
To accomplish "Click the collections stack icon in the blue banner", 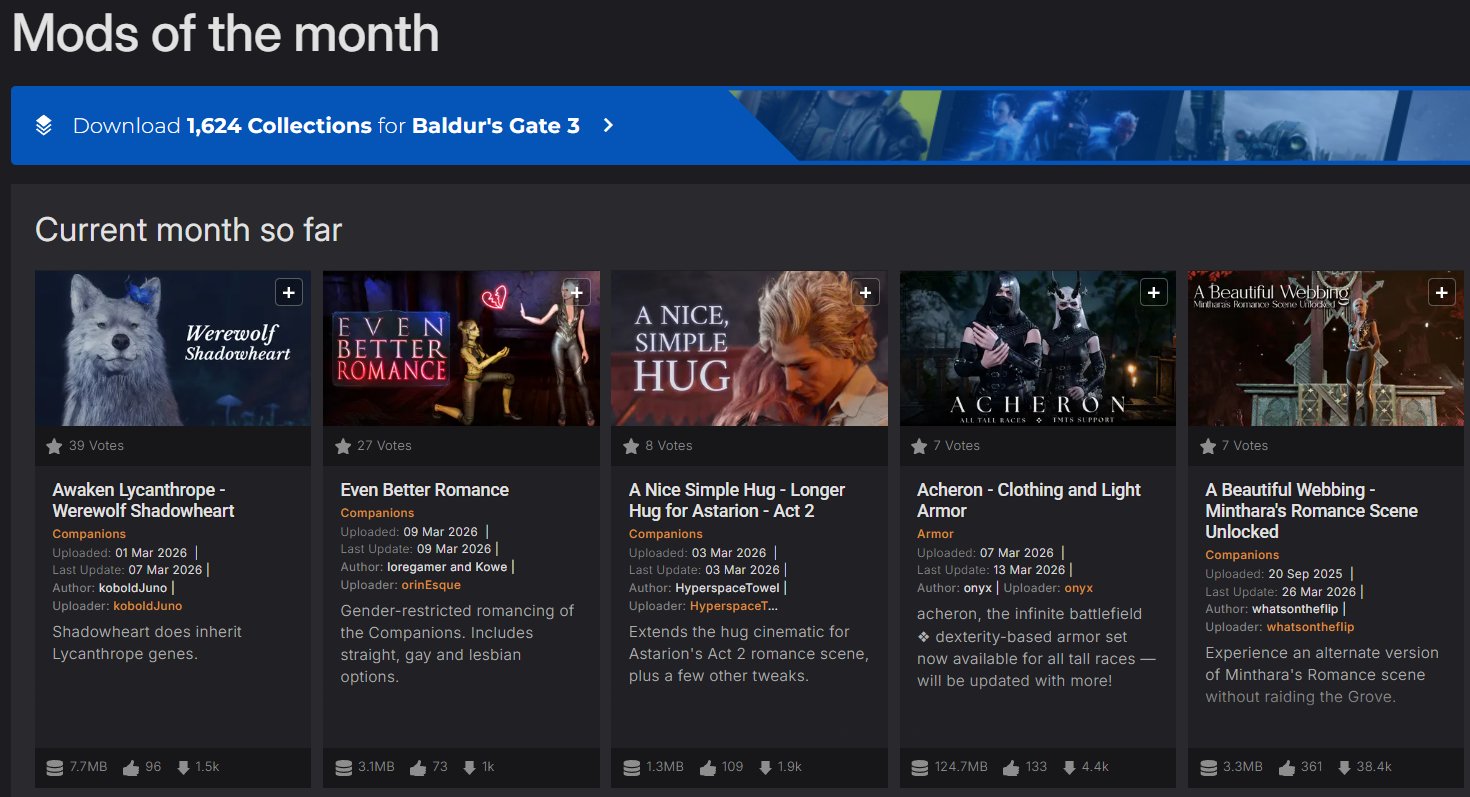I will 43,125.
